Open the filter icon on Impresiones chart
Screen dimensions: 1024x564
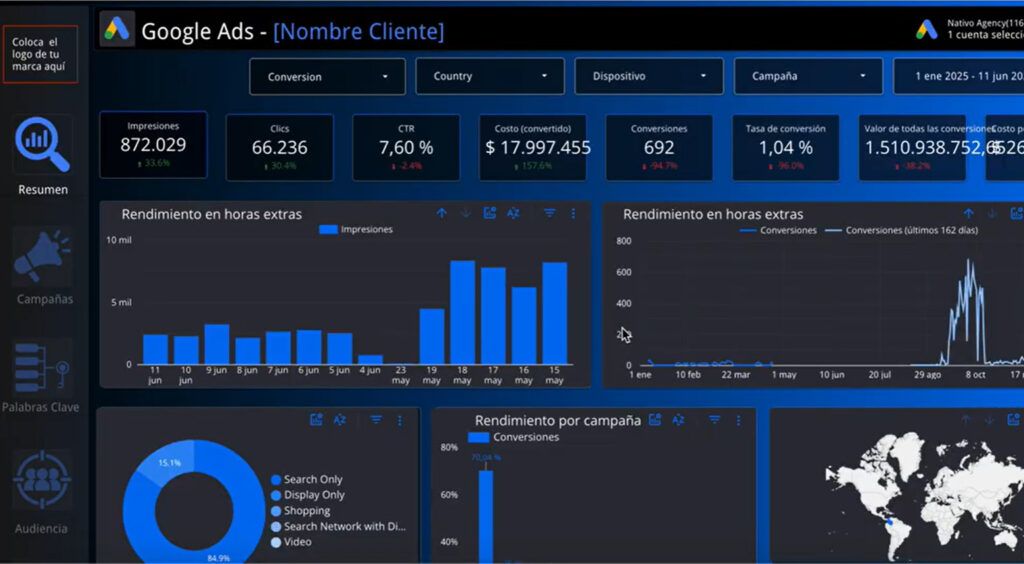(x=550, y=213)
